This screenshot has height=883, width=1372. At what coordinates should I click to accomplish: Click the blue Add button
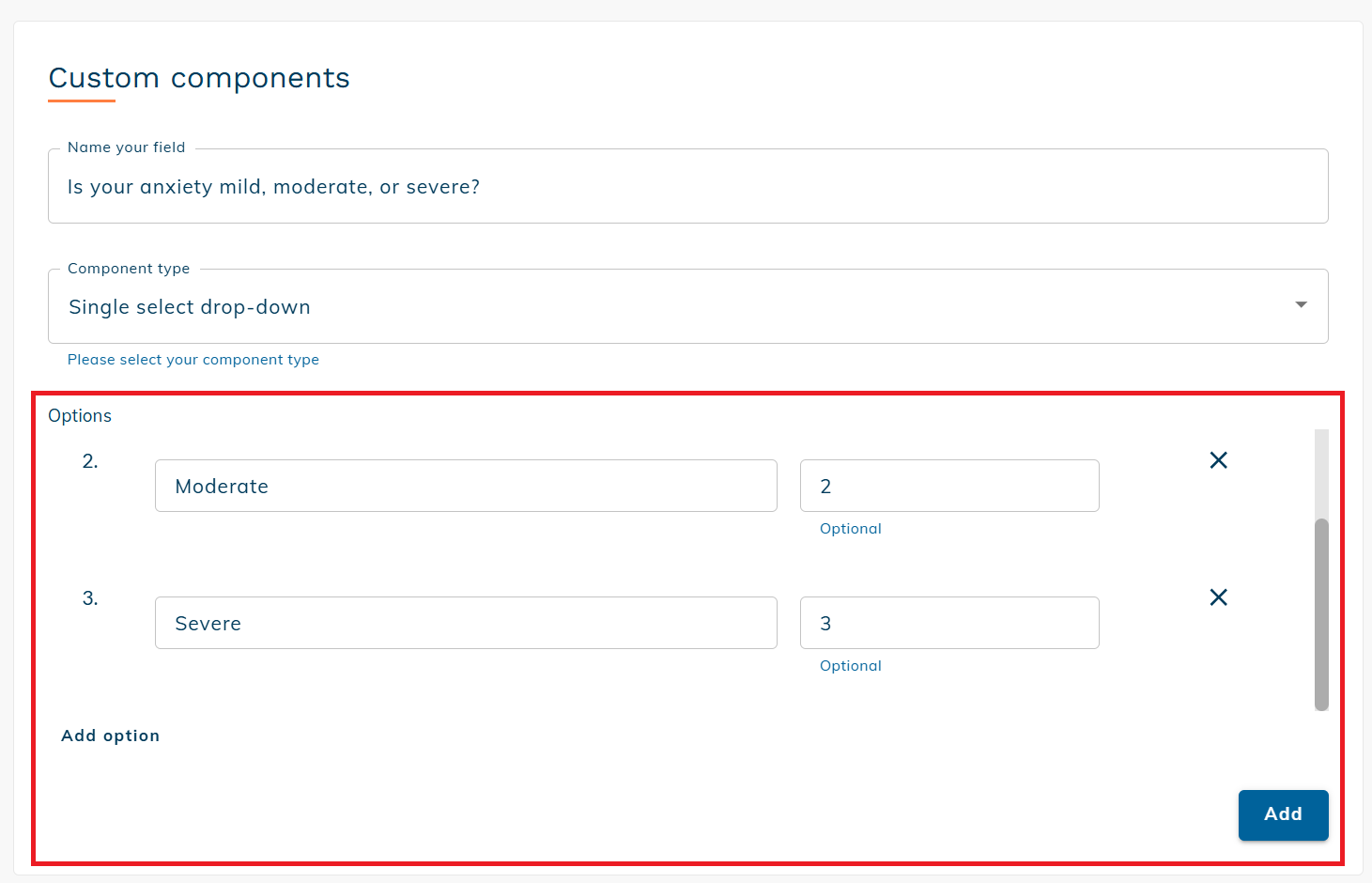click(x=1282, y=814)
